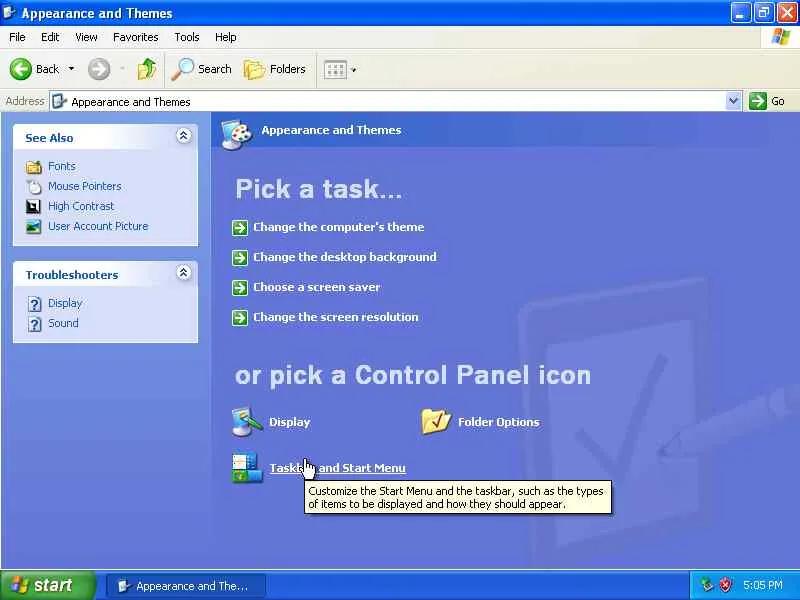Viewport: 800px width, 600px height.
Task: Click the Taskbar and Start Menu icon
Action: [x=247, y=468]
